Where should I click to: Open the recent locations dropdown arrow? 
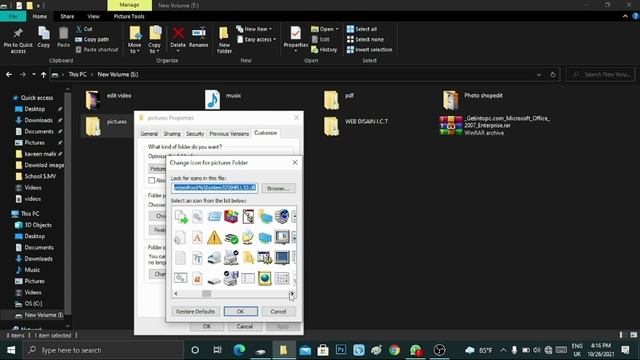click(33, 75)
